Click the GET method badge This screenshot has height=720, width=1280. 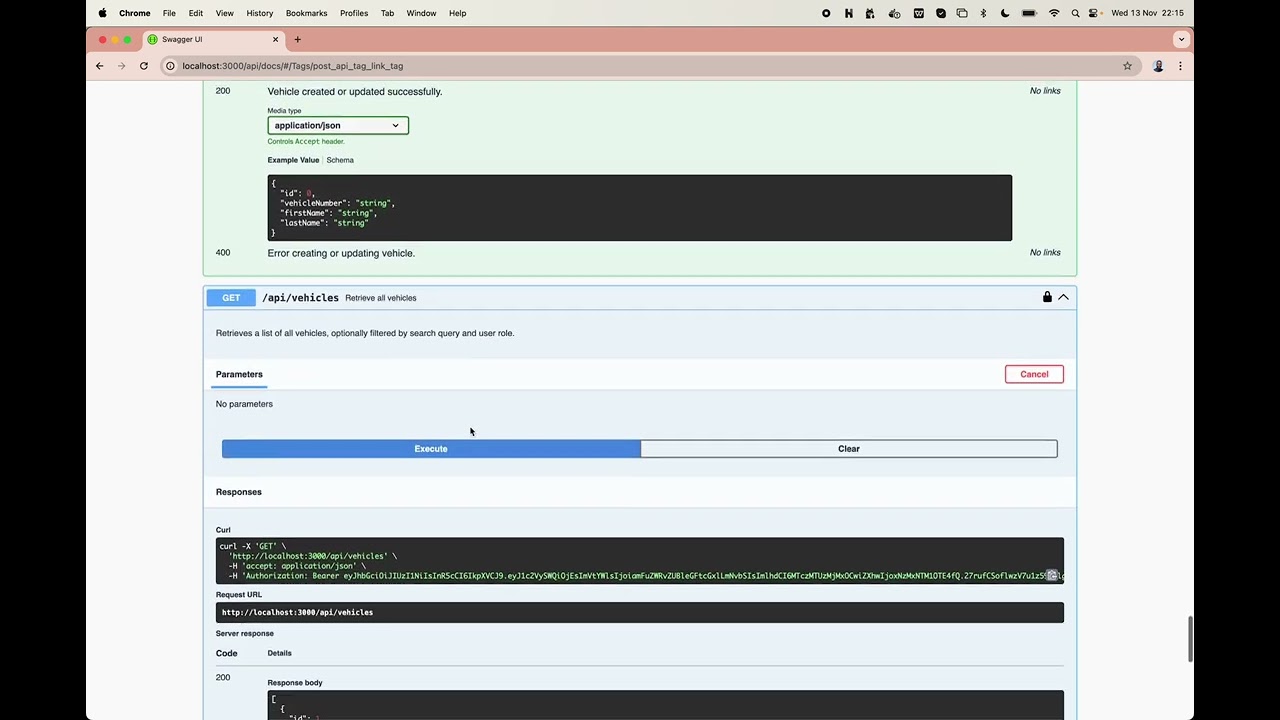pos(231,298)
